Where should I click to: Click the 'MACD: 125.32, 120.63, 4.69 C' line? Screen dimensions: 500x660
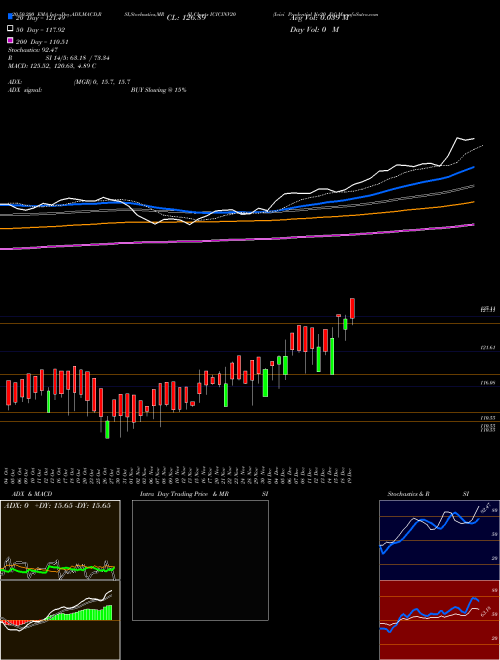coord(52,66)
